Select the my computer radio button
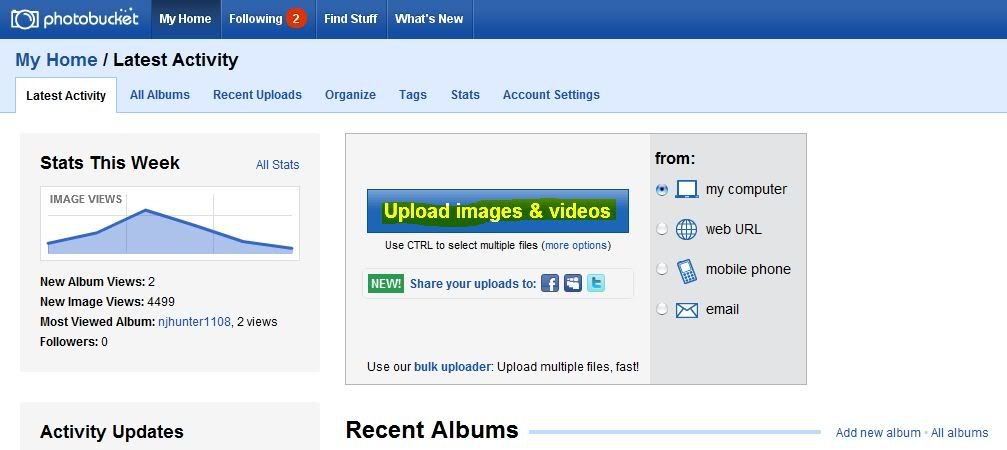1007x450 pixels. pos(662,190)
